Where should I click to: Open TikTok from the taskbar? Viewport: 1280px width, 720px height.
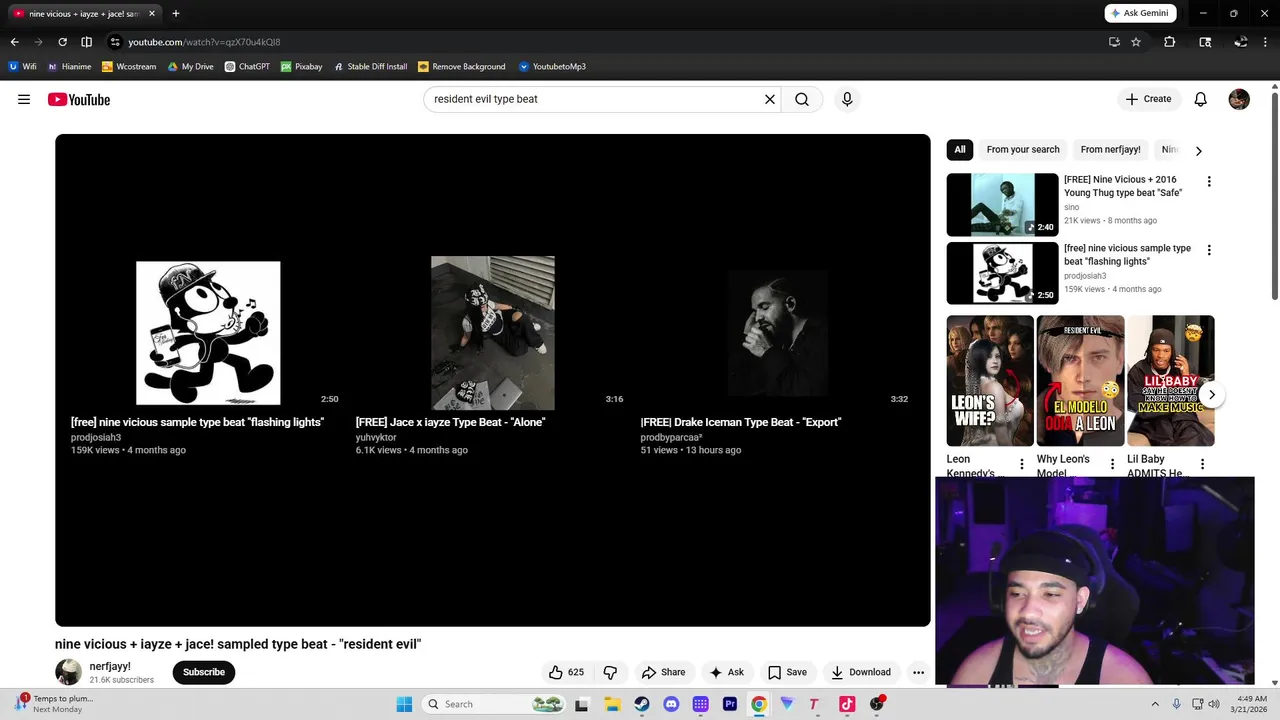pyautogui.click(x=847, y=704)
